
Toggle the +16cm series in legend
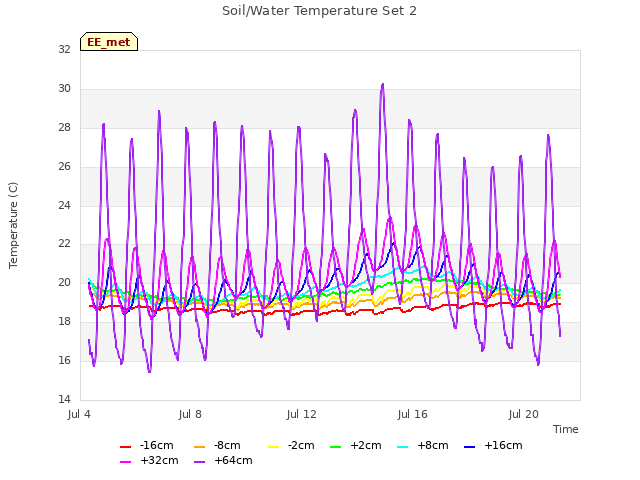coord(493,445)
